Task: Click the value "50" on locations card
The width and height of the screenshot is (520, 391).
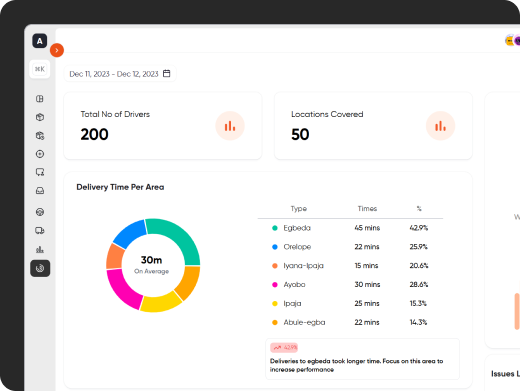Action: pos(300,134)
